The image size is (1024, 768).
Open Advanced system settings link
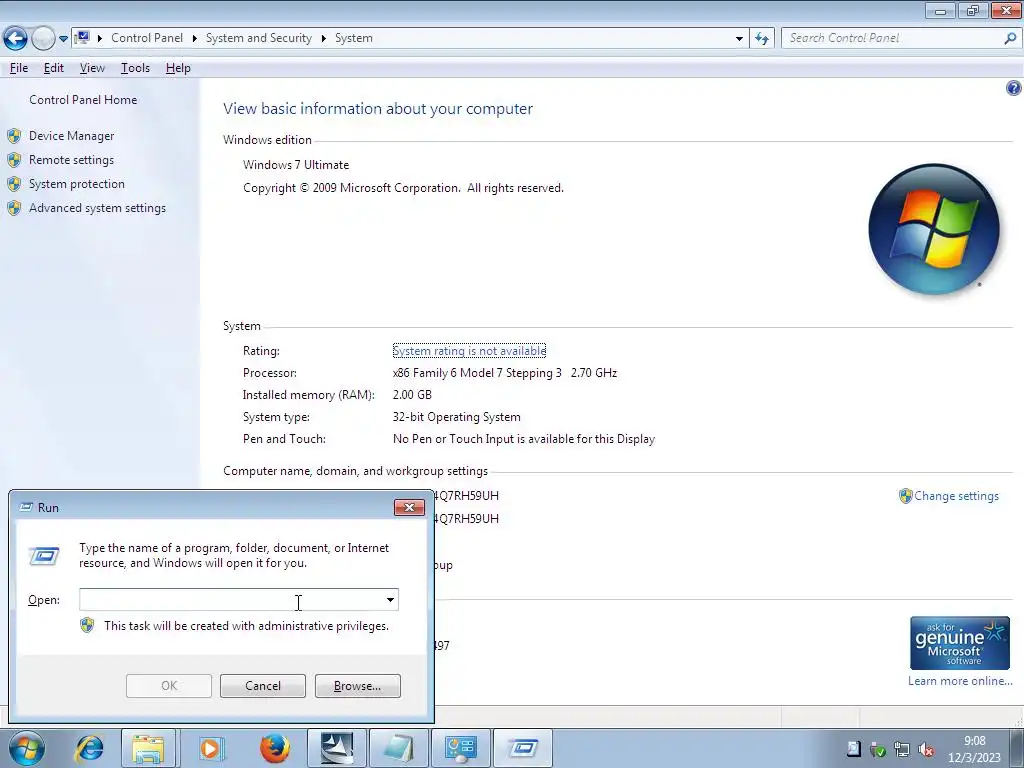click(x=97, y=208)
